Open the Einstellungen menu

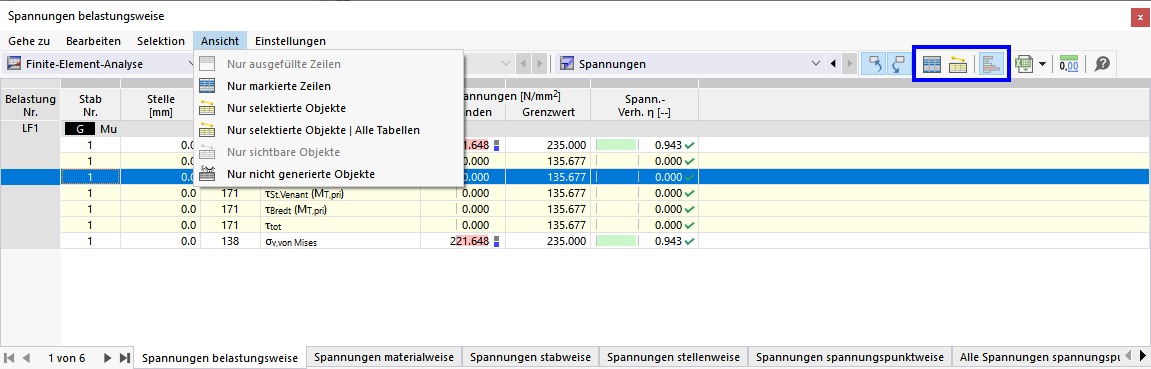(x=290, y=41)
